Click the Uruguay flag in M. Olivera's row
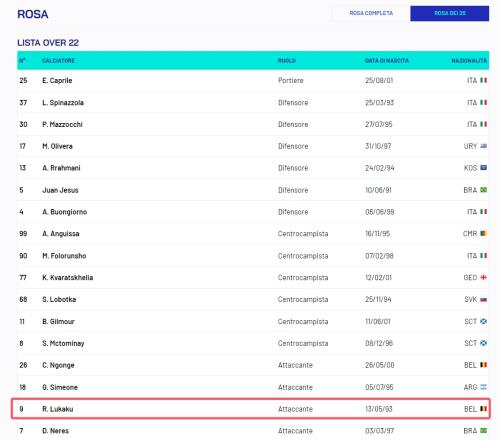Viewport: 500px width, 440px height. click(x=483, y=146)
